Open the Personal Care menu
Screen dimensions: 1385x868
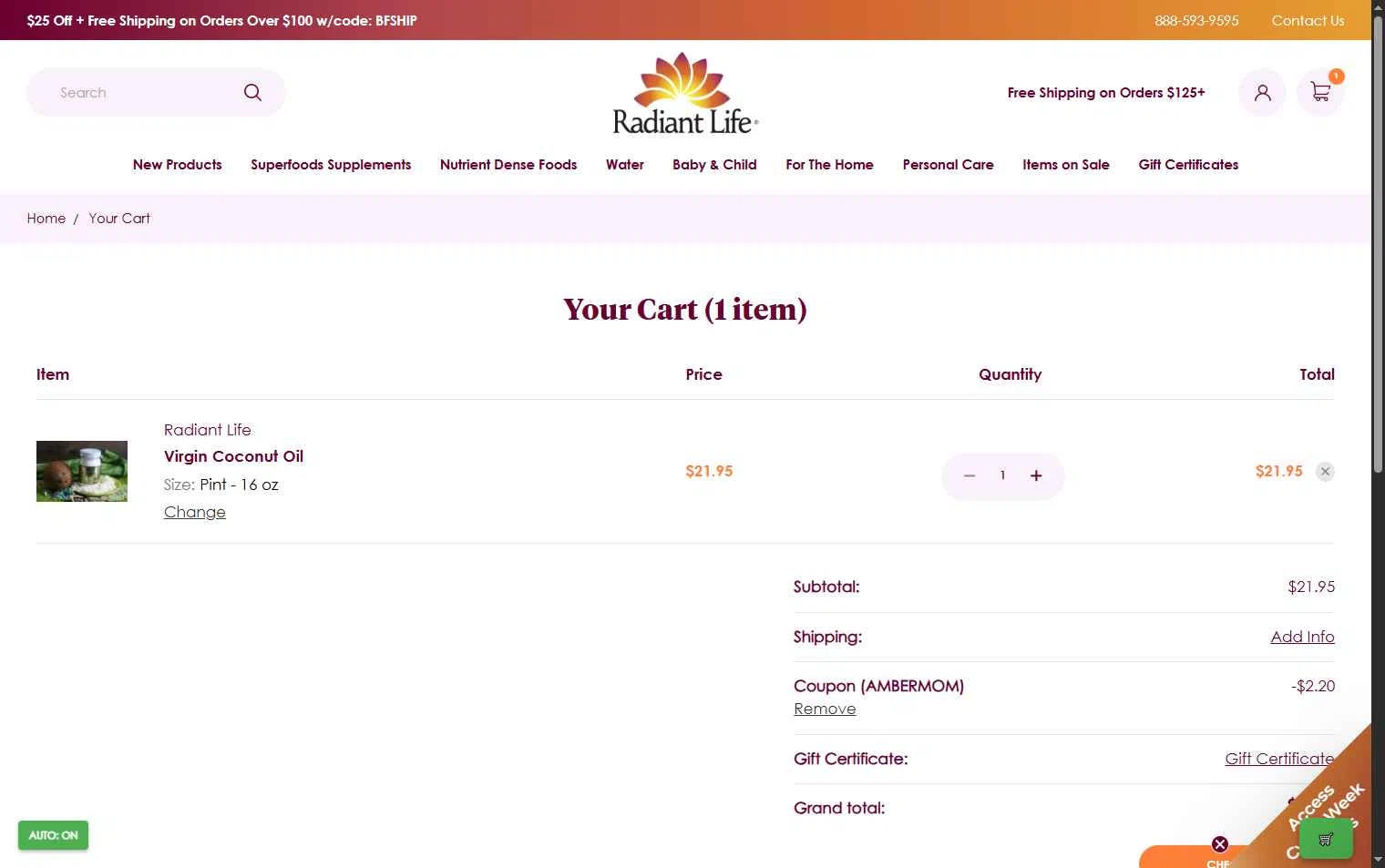[x=948, y=165]
